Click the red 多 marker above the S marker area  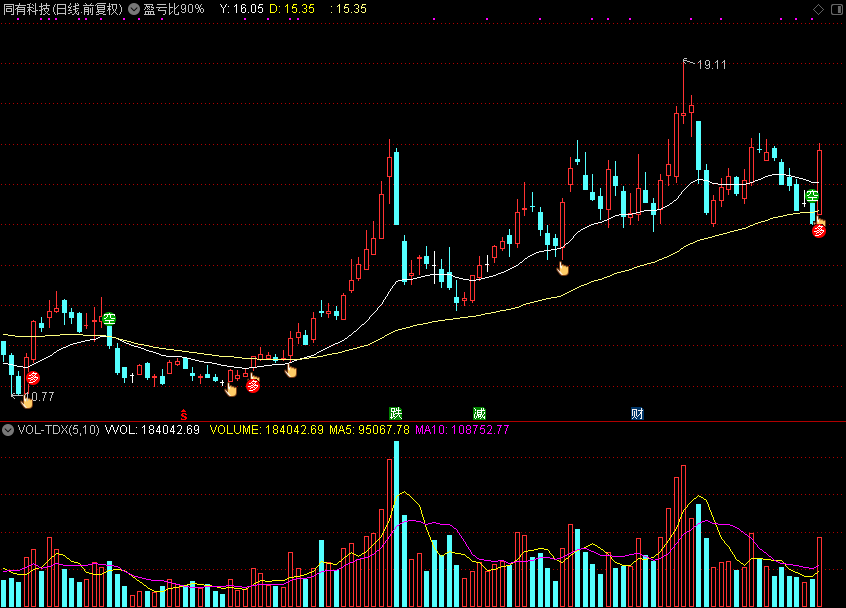coord(253,385)
